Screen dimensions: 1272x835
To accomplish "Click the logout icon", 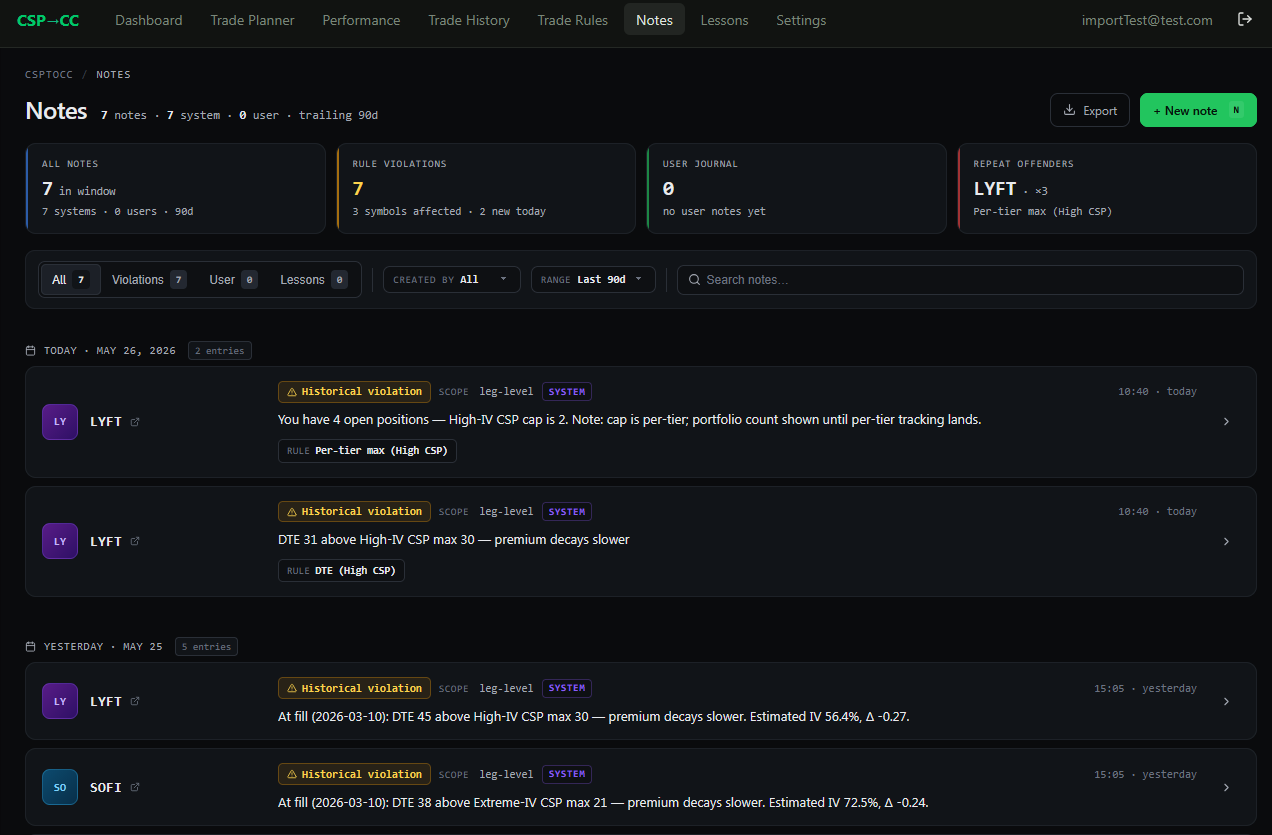I will tap(1245, 19).
